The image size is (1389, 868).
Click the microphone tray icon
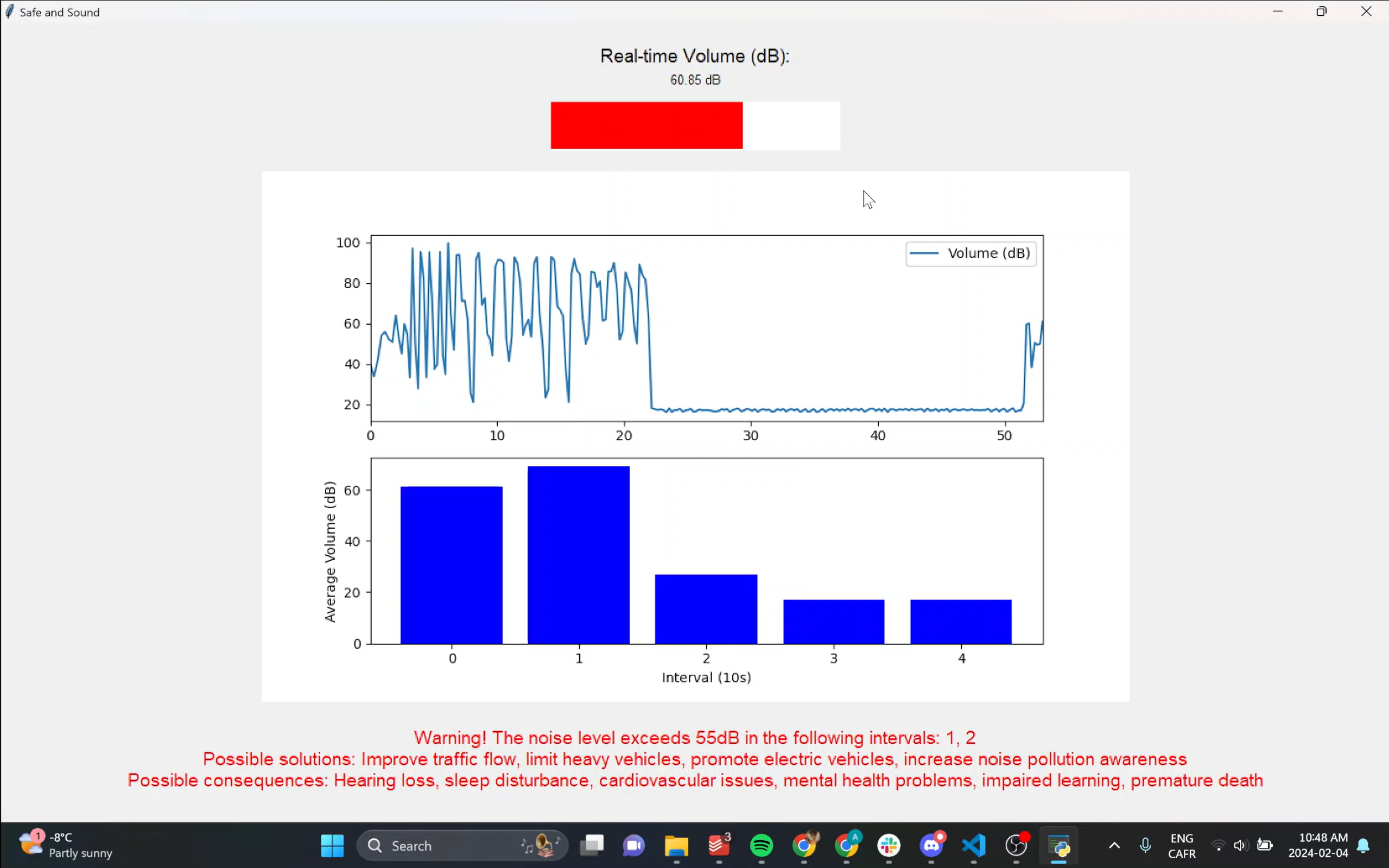1145,846
